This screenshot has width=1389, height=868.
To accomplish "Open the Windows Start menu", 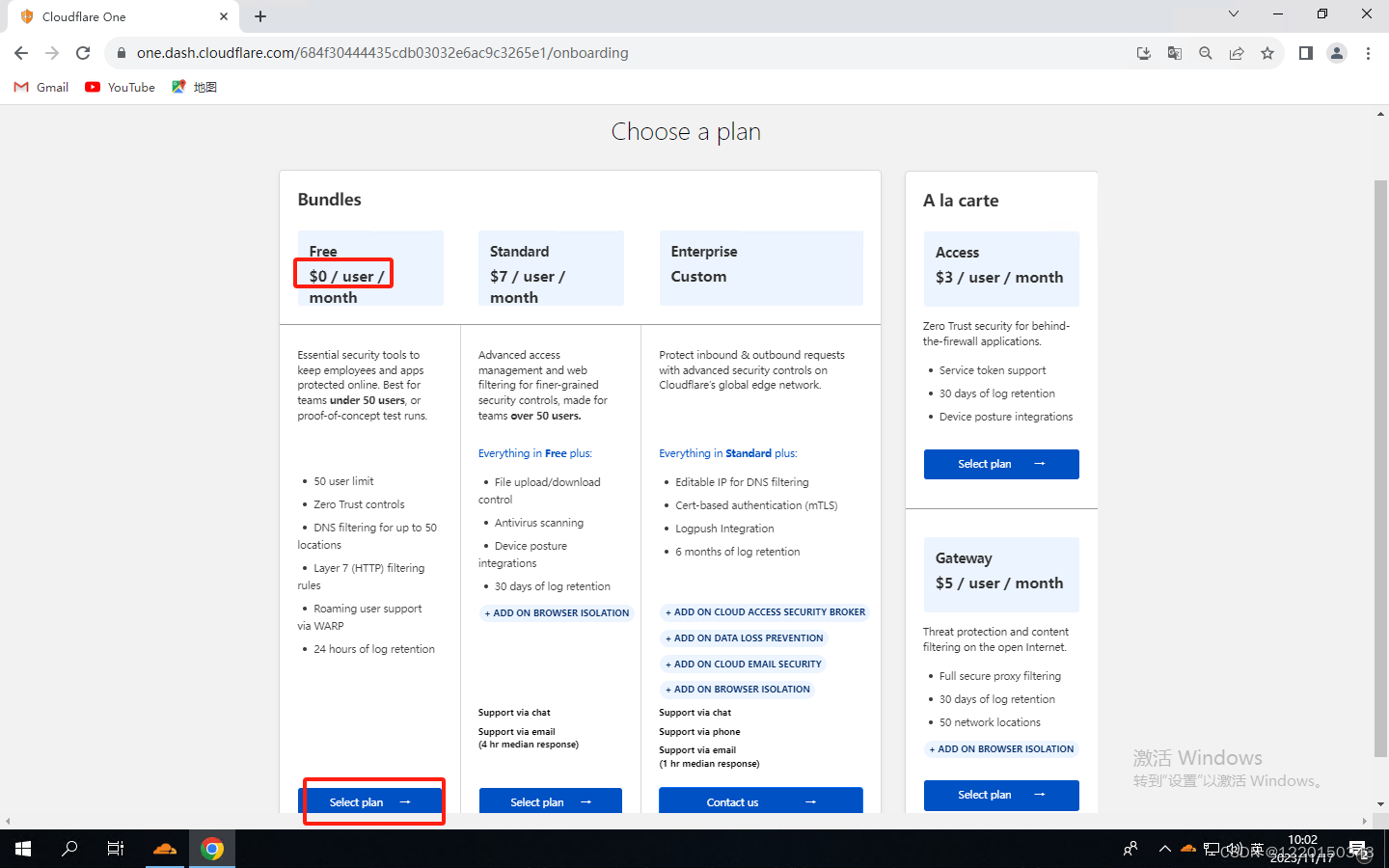I will [23, 849].
